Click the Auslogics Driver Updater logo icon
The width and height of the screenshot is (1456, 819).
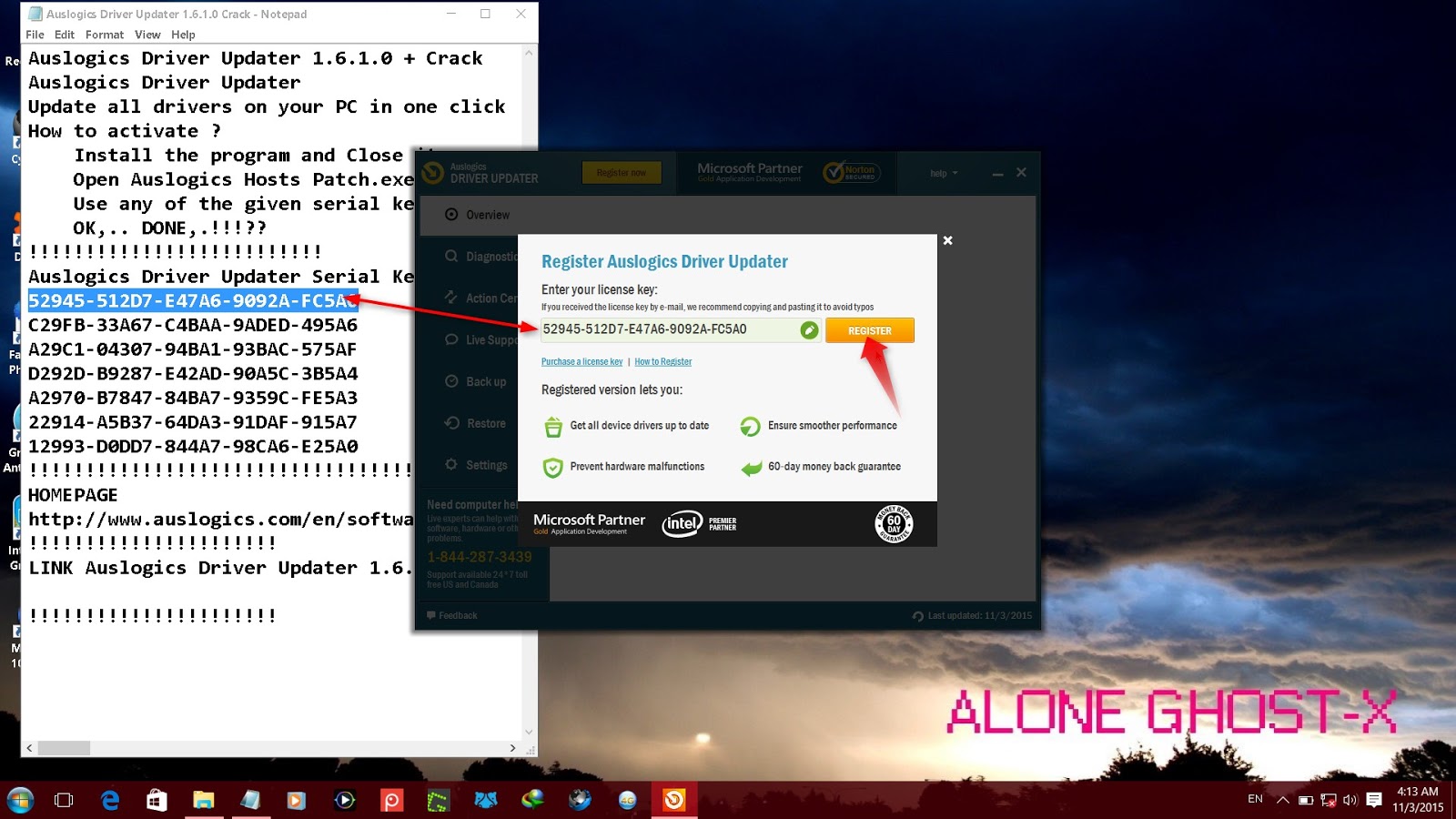[434, 172]
